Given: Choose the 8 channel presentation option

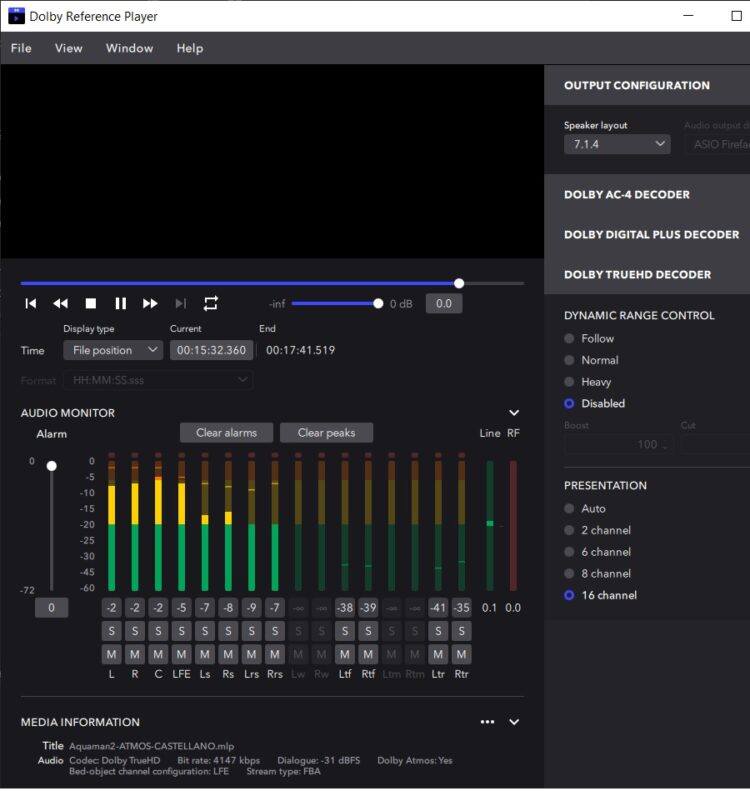Looking at the screenshot, I should 570,574.
